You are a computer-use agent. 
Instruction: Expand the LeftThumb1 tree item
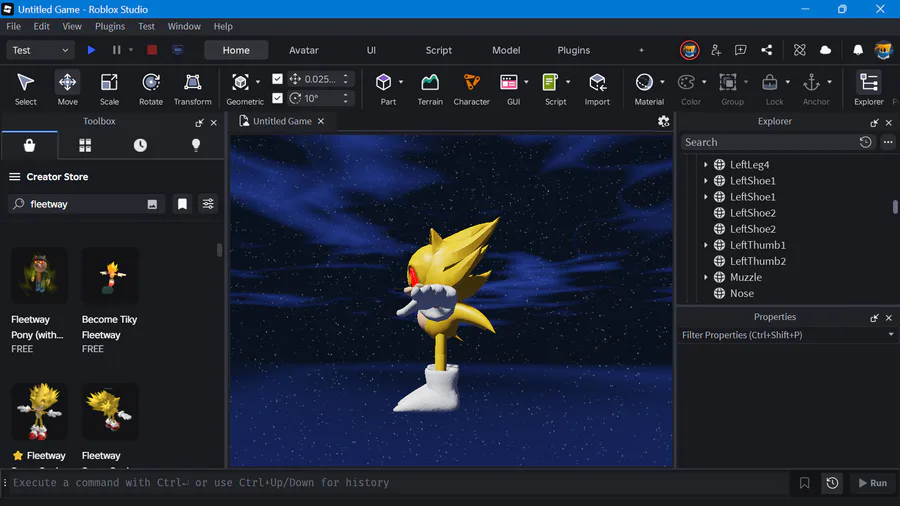(x=705, y=245)
